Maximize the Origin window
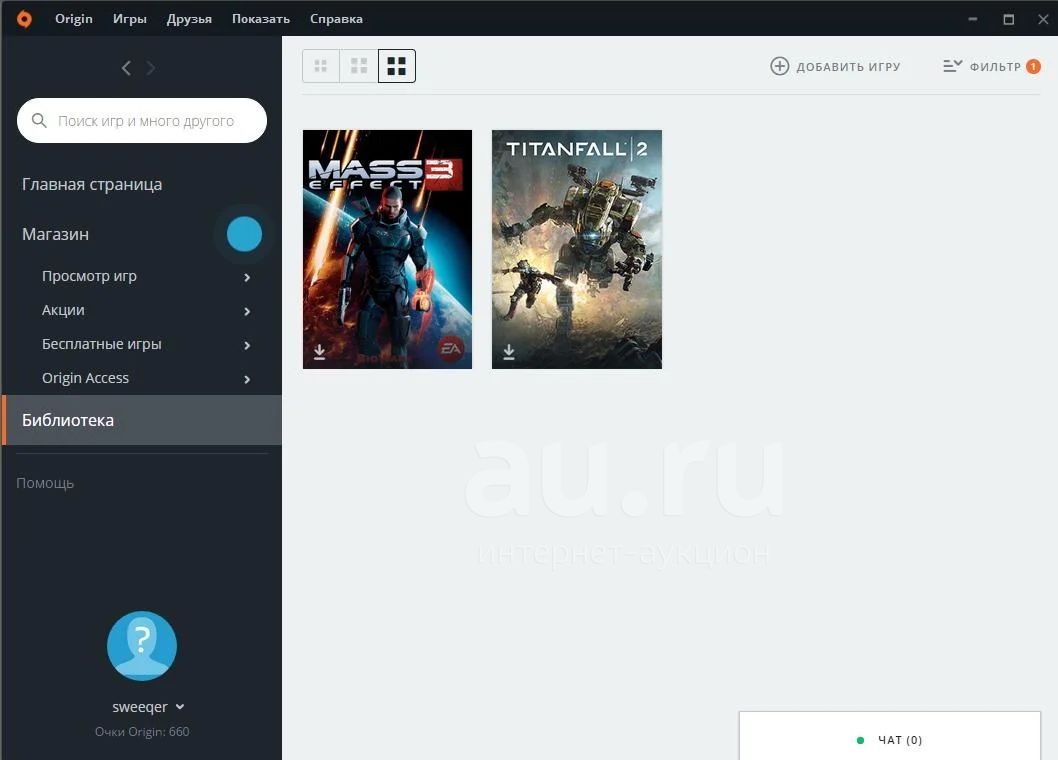Viewport: 1058px width, 760px height. pos(1009,19)
